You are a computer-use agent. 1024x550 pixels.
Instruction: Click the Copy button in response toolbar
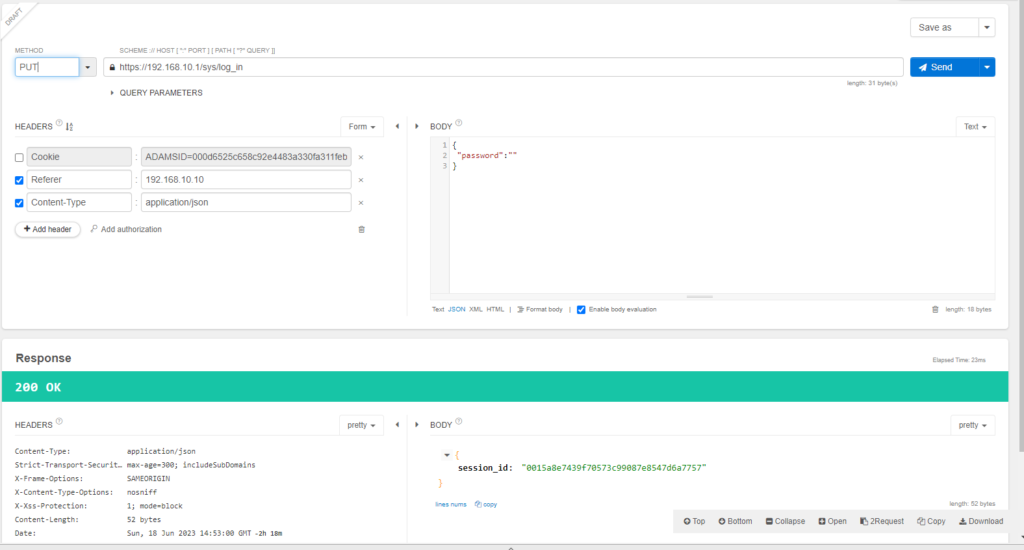[931, 521]
